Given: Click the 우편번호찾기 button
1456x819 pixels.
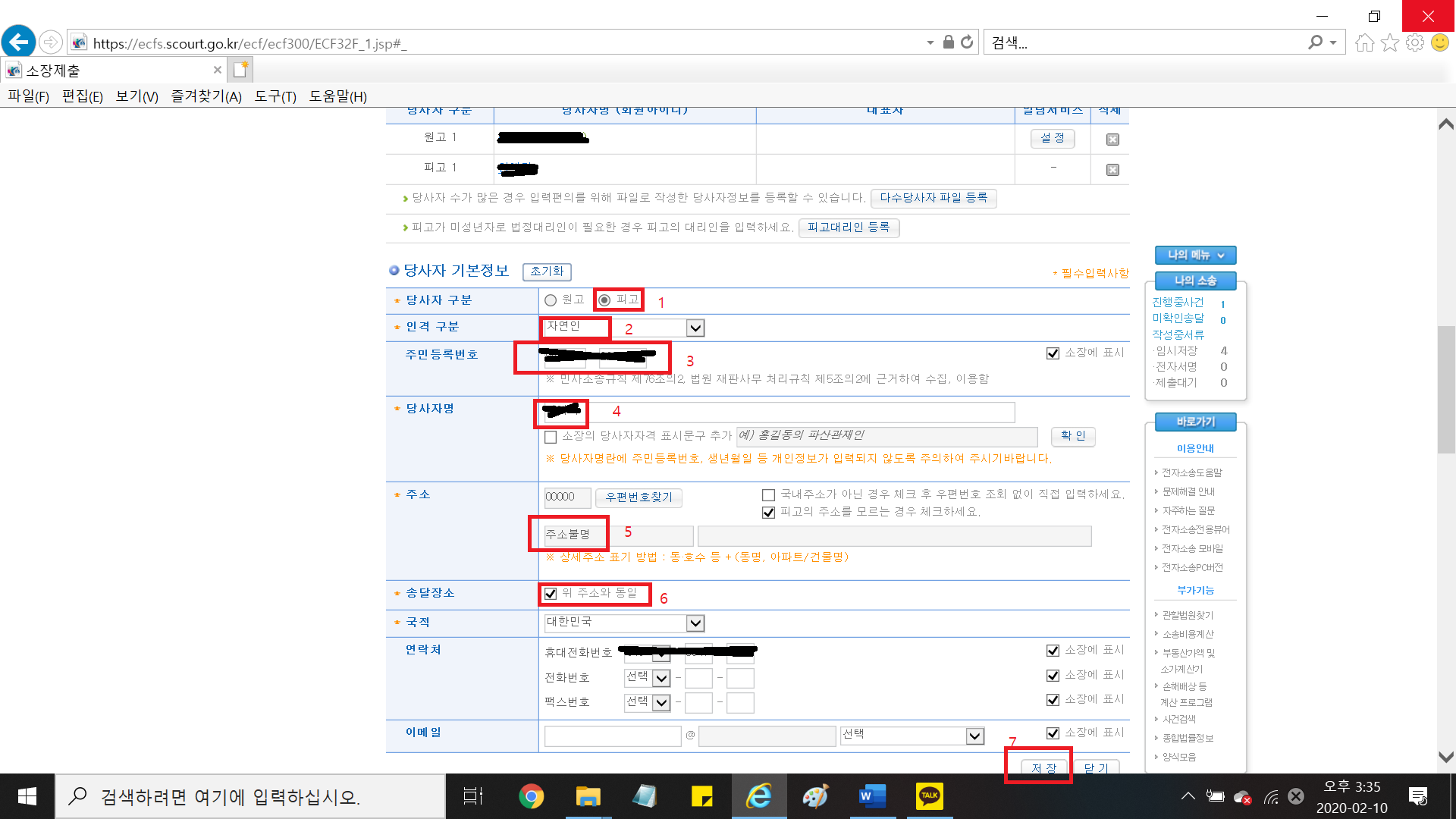Looking at the screenshot, I should coord(639,497).
